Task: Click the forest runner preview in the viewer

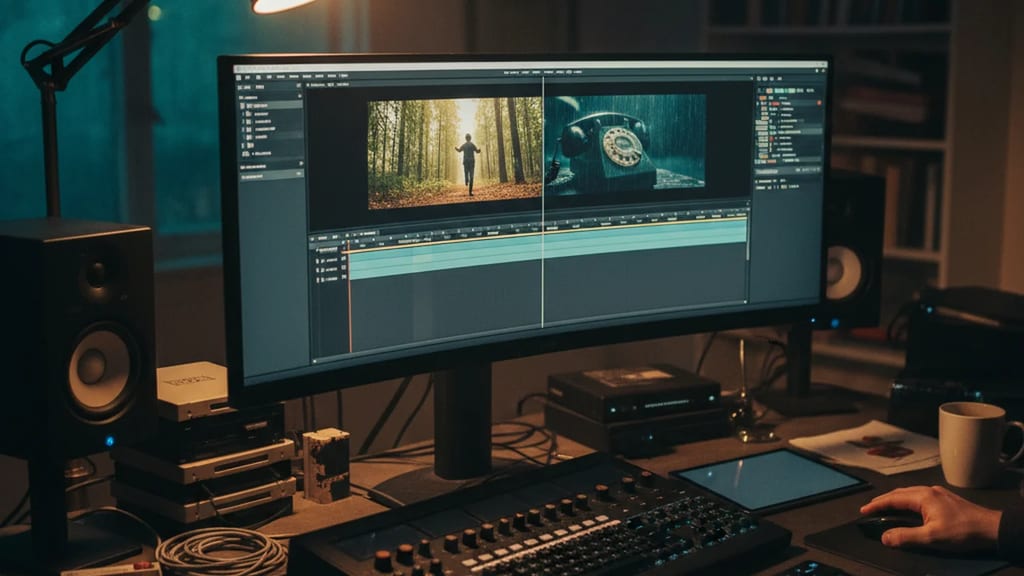Action: (455, 153)
